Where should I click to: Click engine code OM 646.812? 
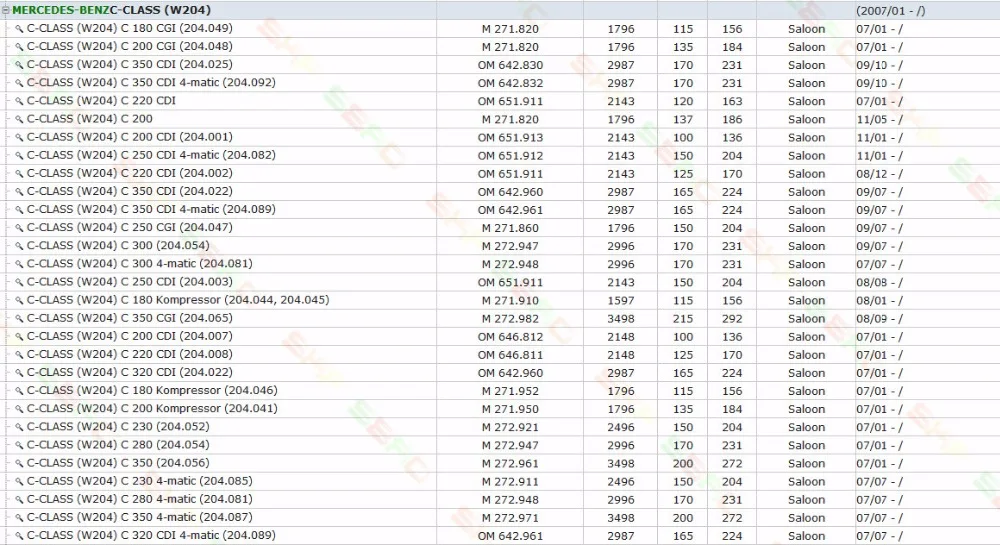coord(510,337)
